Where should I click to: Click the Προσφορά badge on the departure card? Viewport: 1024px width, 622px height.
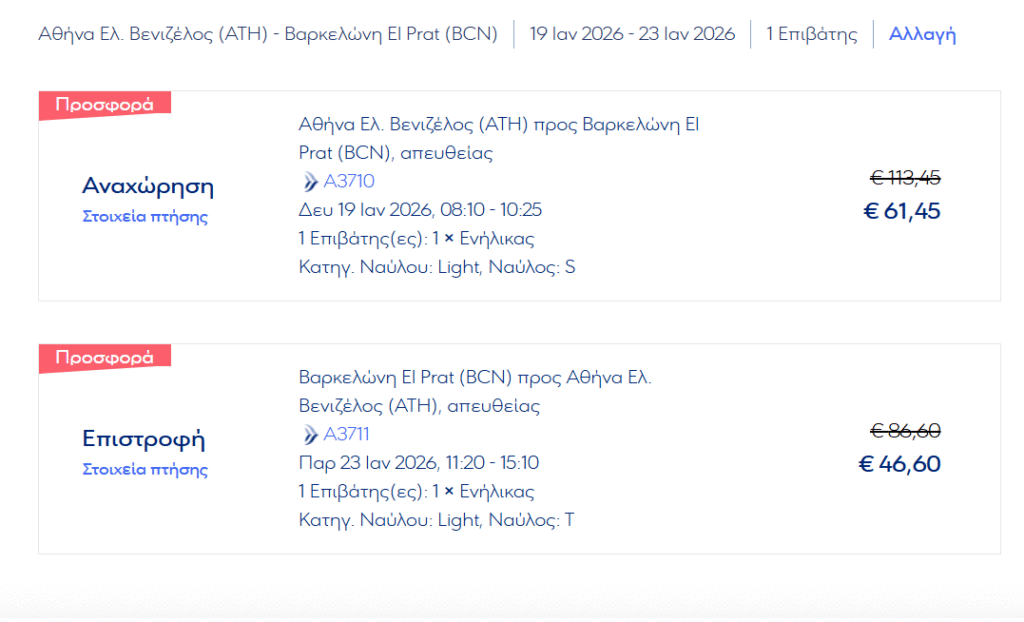pyautogui.click(x=104, y=104)
